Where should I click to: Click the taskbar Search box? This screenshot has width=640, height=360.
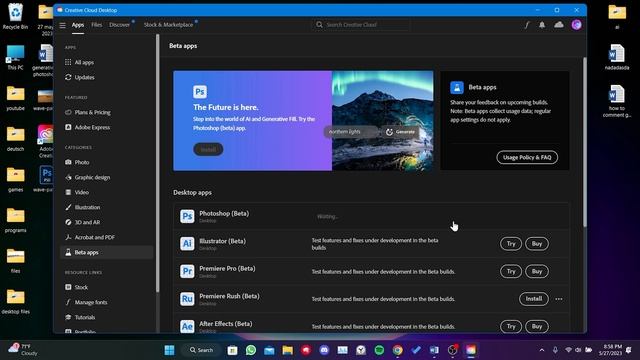coord(202,350)
